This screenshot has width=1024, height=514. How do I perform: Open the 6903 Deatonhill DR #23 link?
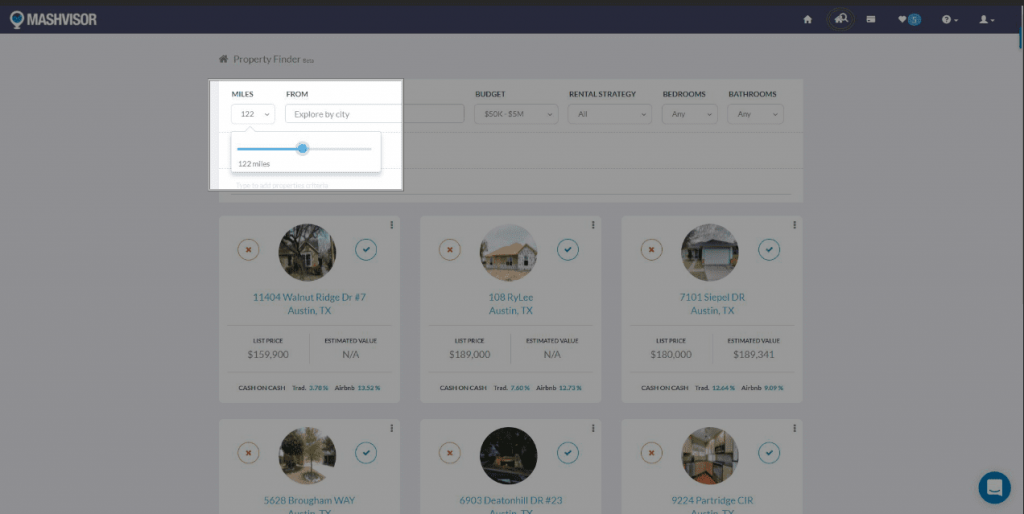tap(510, 500)
